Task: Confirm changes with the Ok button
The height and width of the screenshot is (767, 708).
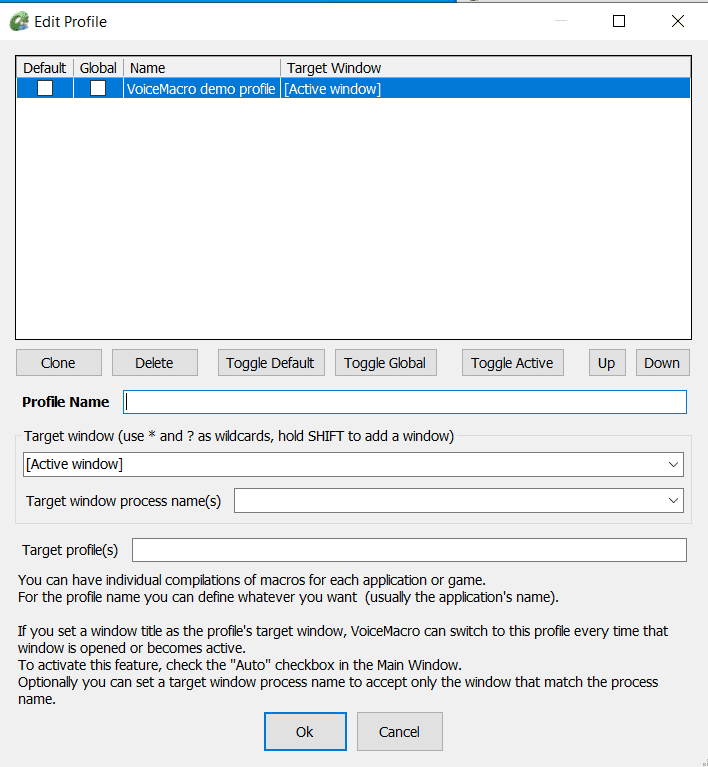Action: pyautogui.click(x=305, y=732)
